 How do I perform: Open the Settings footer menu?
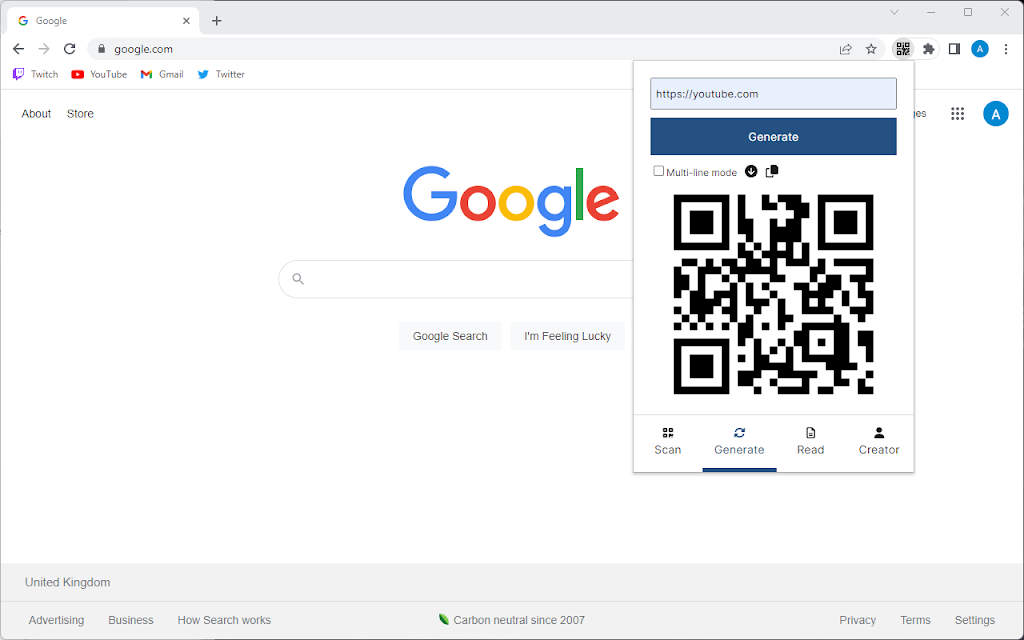click(x=974, y=620)
